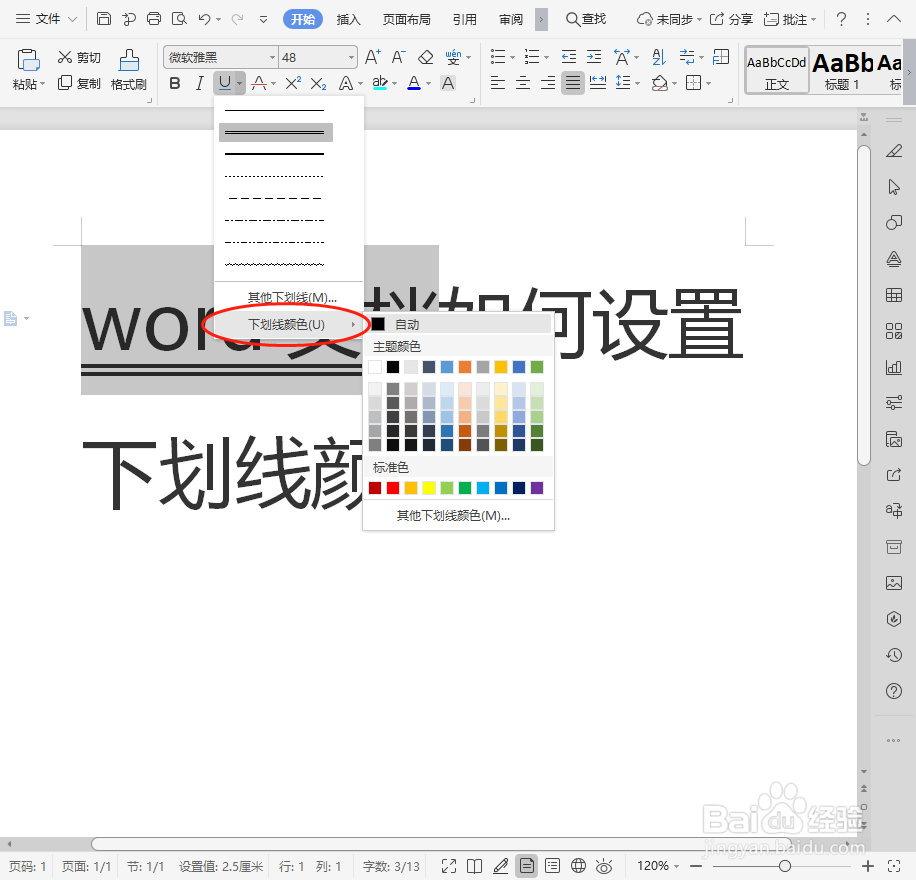Image resolution: width=916 pixels, height=880 pixels.
Task: Switch to the 审阅 tab
Action: tap(511, 19)
